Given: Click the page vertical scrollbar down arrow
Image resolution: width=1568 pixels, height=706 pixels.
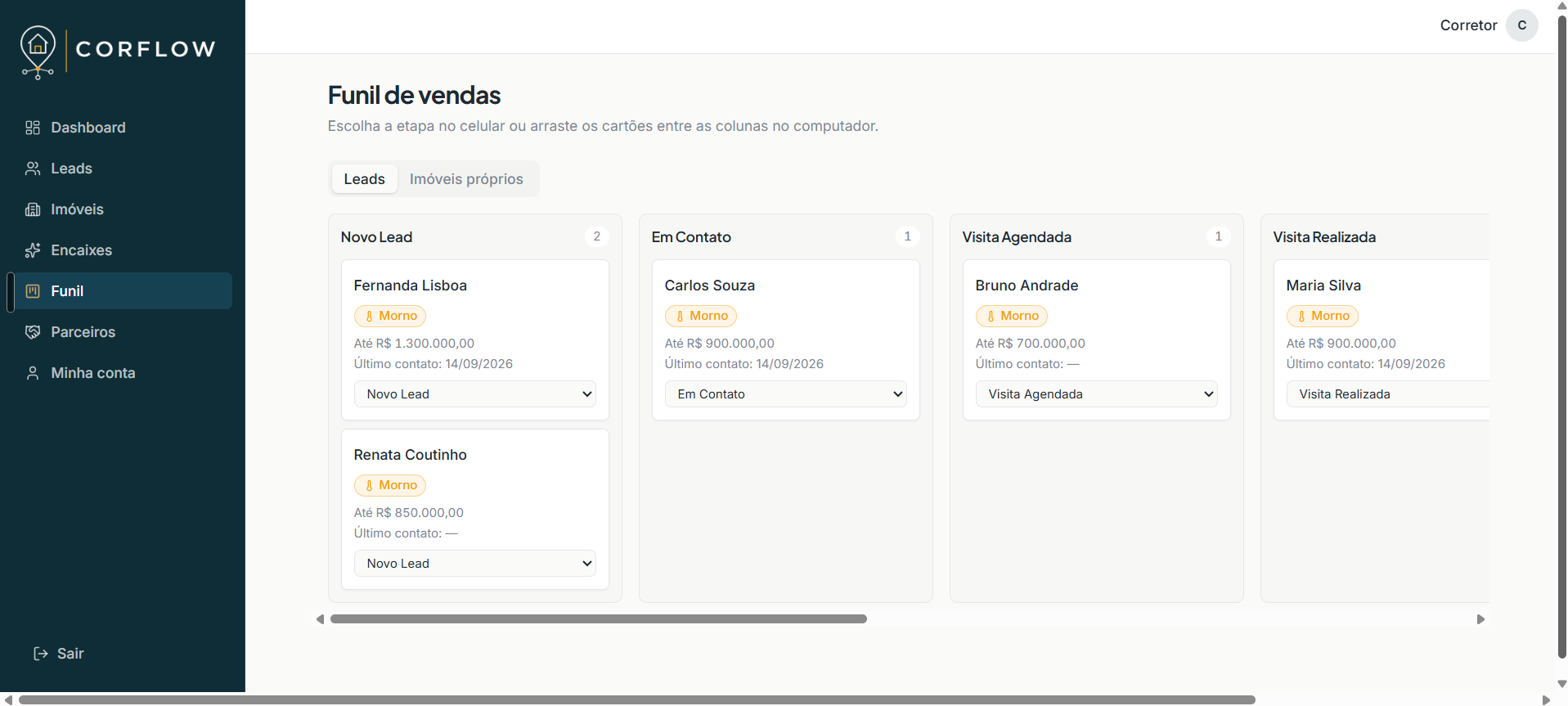Looking at the screenshot, I should click(x=1562, y=684).
